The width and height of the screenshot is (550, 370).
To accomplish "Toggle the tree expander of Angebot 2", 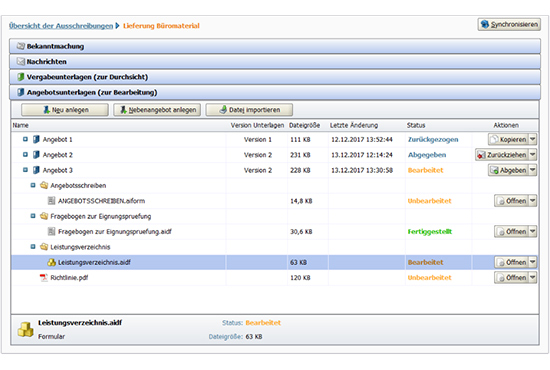I will point(25,155).
